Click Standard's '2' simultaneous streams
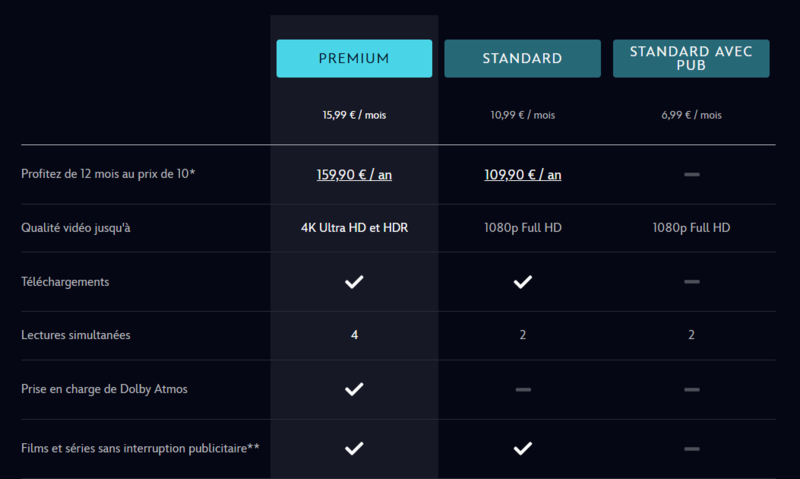Screen dimensions: 800x479 tap(522, 335)
